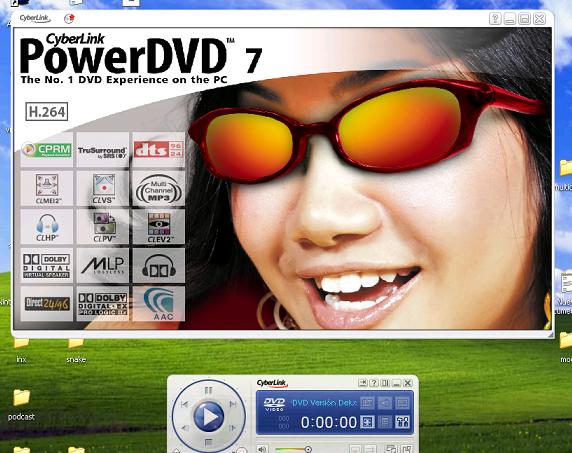Screen dimensions: 572x453
Task: Click the DVD Video logo in display
Action: [274, 404]
